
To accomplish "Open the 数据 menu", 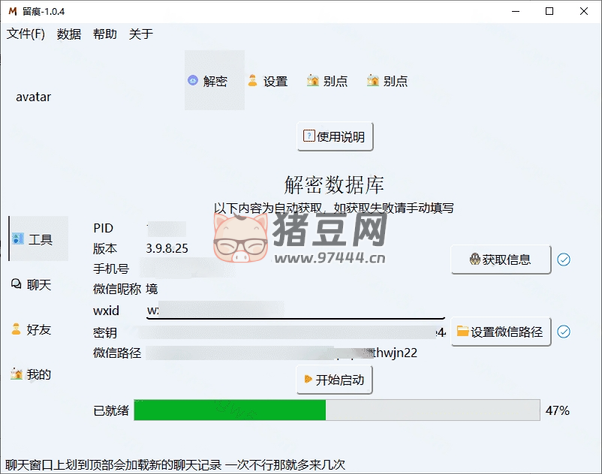I will point(69,34).
